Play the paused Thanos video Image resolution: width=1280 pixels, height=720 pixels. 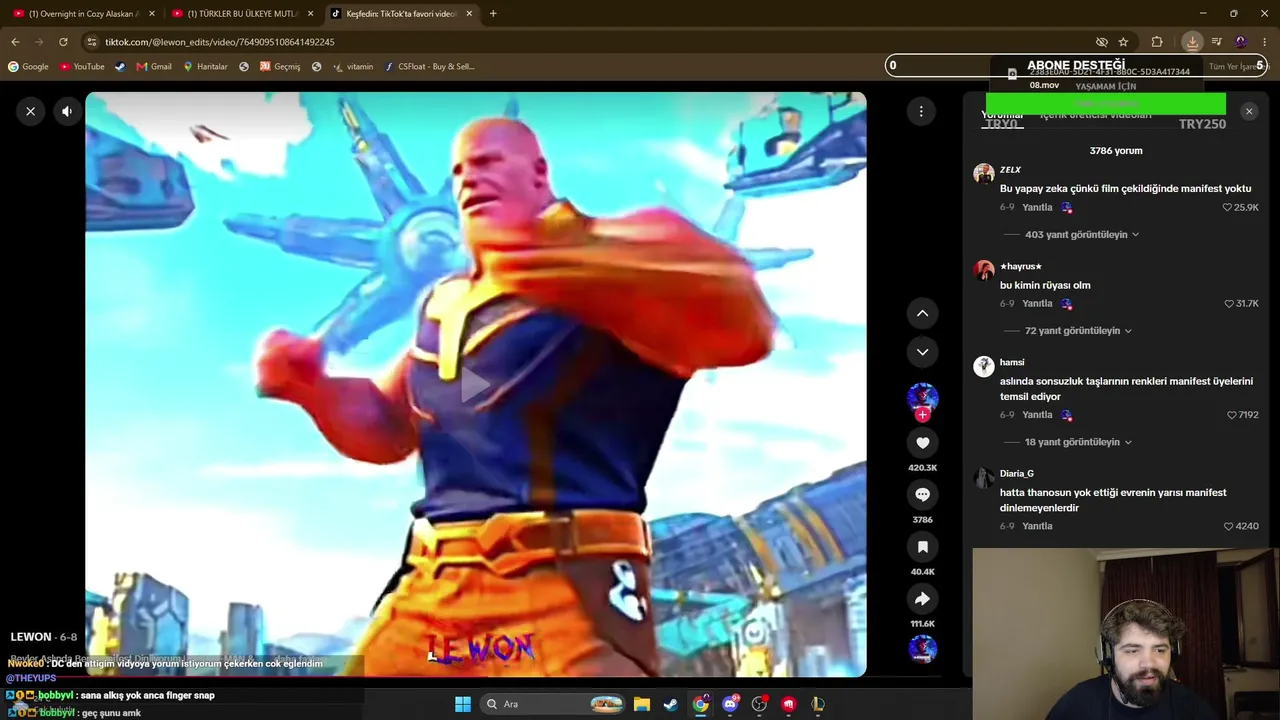pyautogui.click(x=476, y=384)
